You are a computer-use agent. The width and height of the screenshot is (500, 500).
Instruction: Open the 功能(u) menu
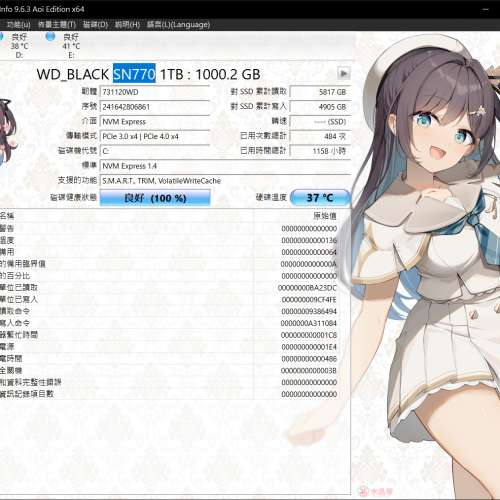coord(18,25)
